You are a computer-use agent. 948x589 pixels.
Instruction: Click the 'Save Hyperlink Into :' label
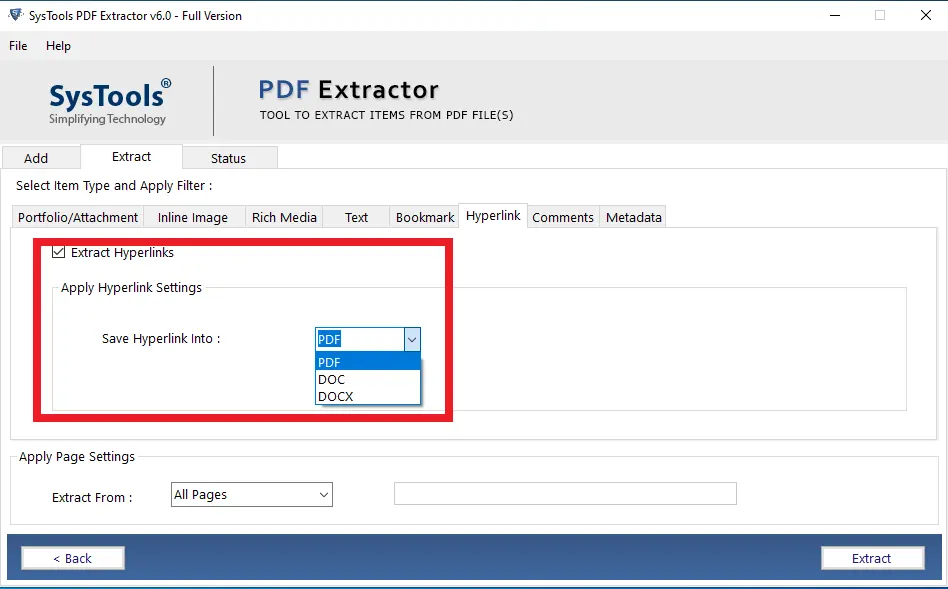pyautogui.click(x=161, y=339)
